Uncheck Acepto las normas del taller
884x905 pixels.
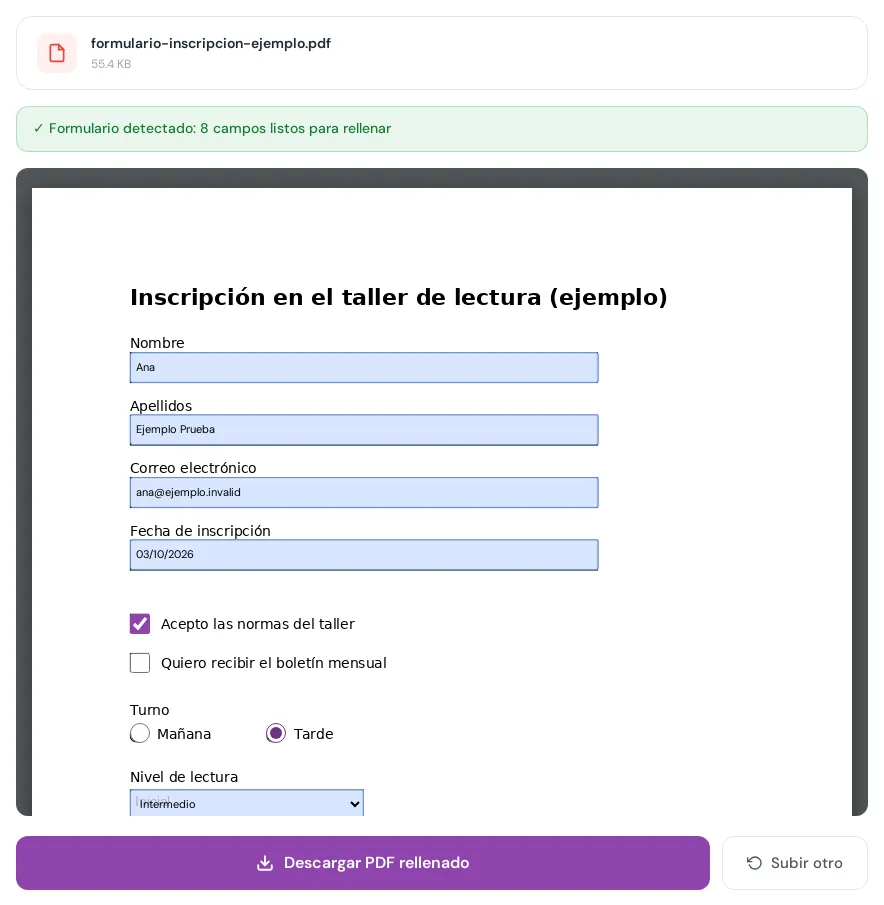coord(140,624)
